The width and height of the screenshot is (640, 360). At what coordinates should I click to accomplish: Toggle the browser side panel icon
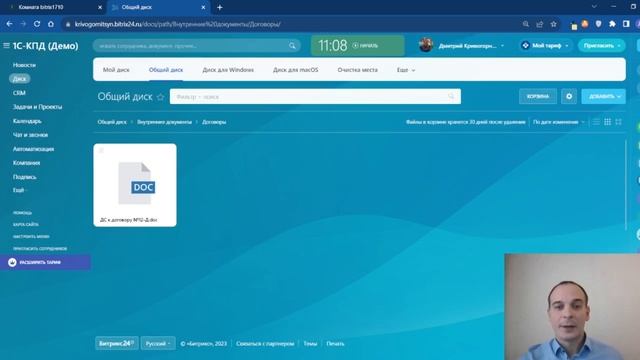coord(626,24)
